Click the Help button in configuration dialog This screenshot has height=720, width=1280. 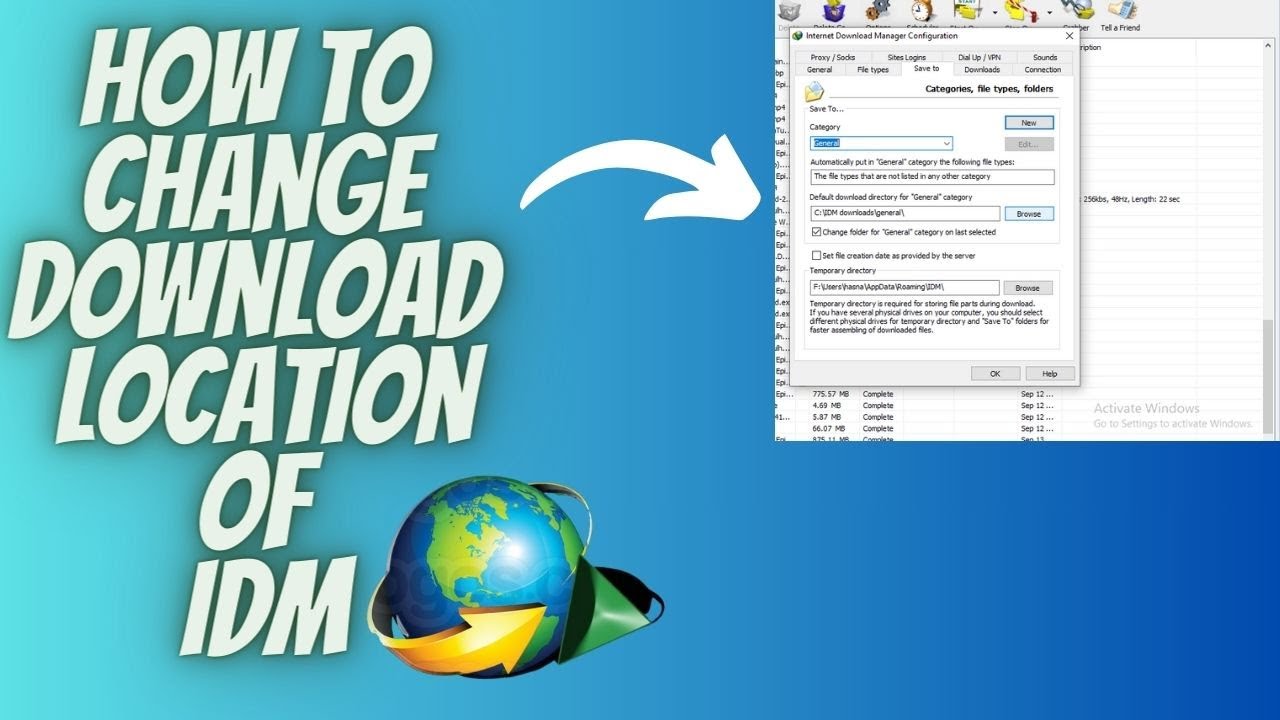coord(1050,373)
